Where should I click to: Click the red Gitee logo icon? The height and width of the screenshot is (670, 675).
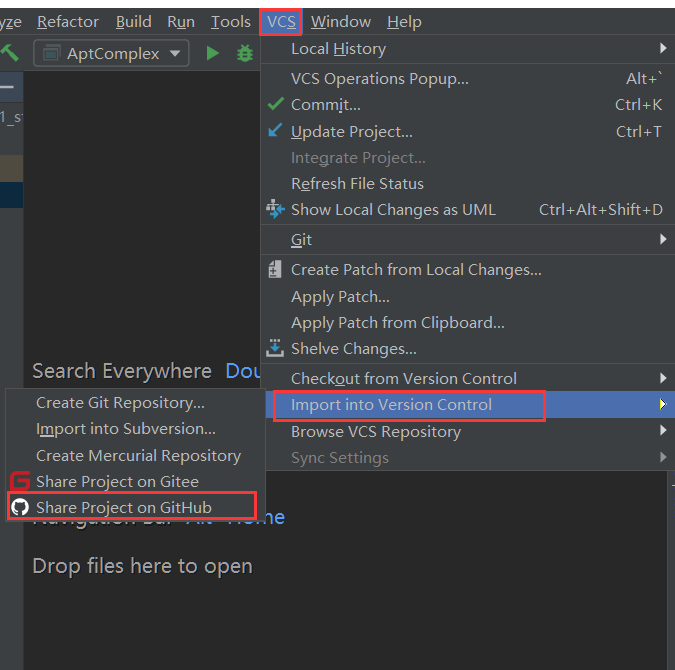click(x=20, y=481)
